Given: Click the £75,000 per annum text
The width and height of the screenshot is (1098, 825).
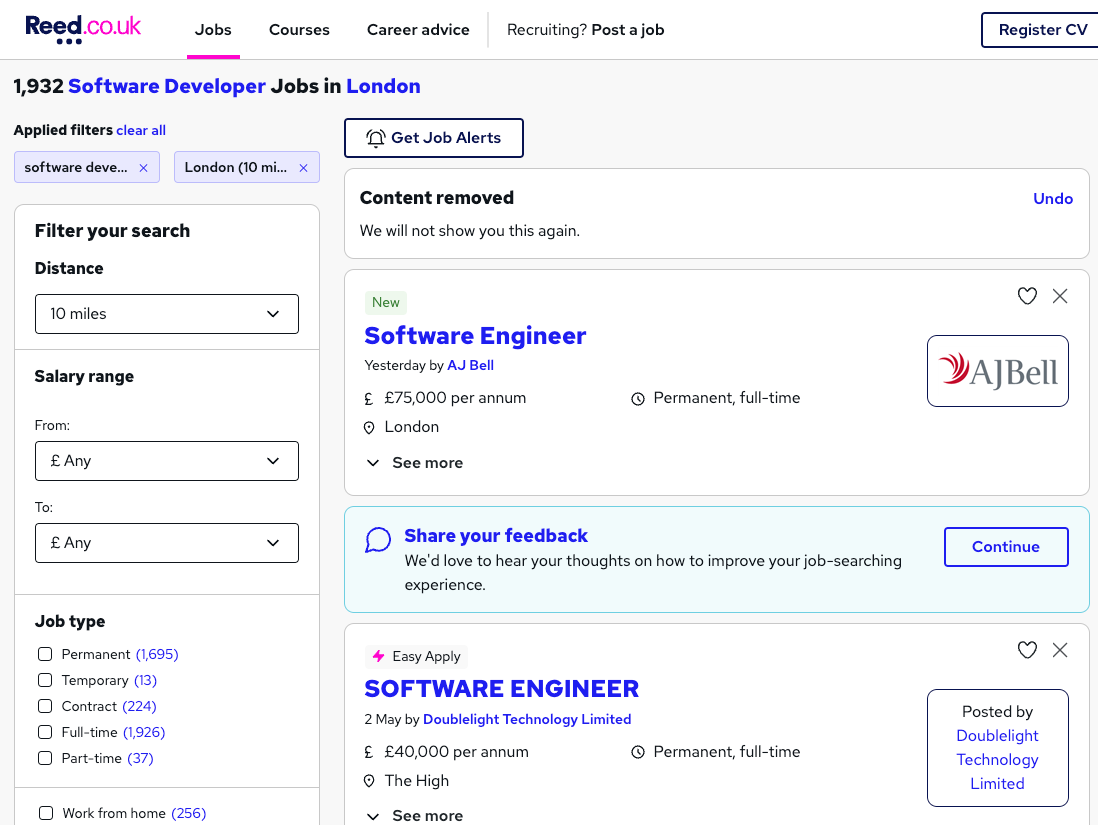Looking at the screenshot, I should [455, 398].
